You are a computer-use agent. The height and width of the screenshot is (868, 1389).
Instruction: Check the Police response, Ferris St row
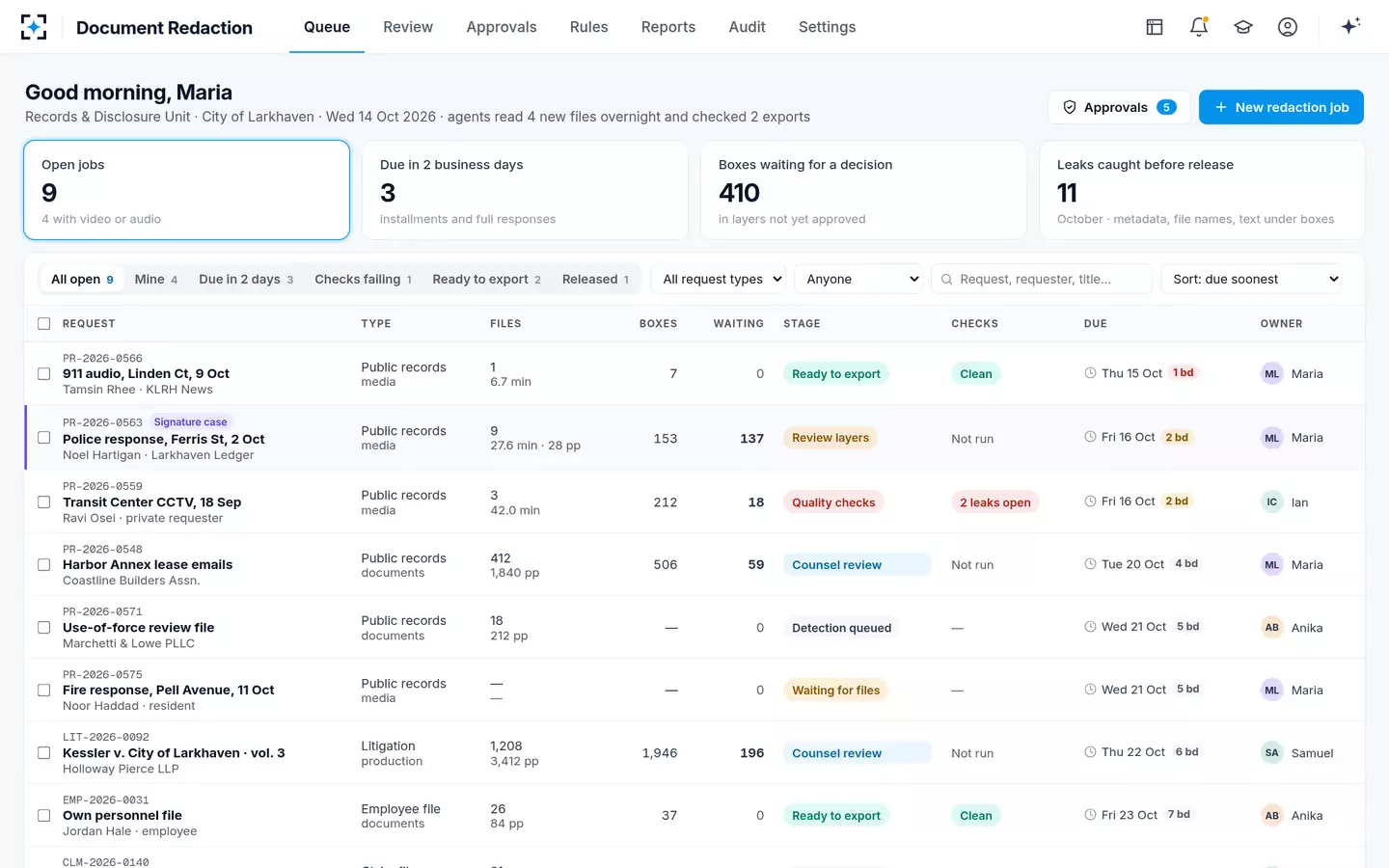coord(43,438)
